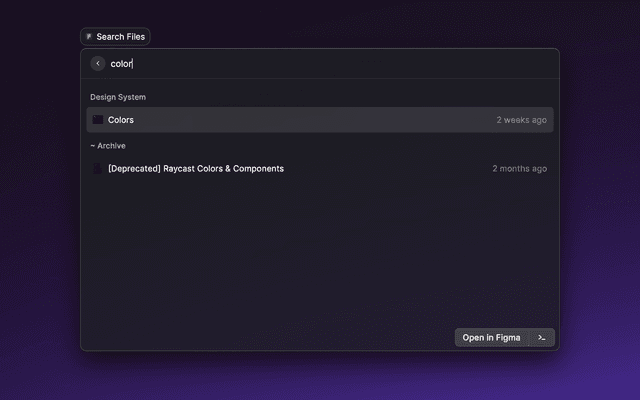640x400 pixels.
Task: Go back using the left arrow button
Action: [x=98, y=64]
